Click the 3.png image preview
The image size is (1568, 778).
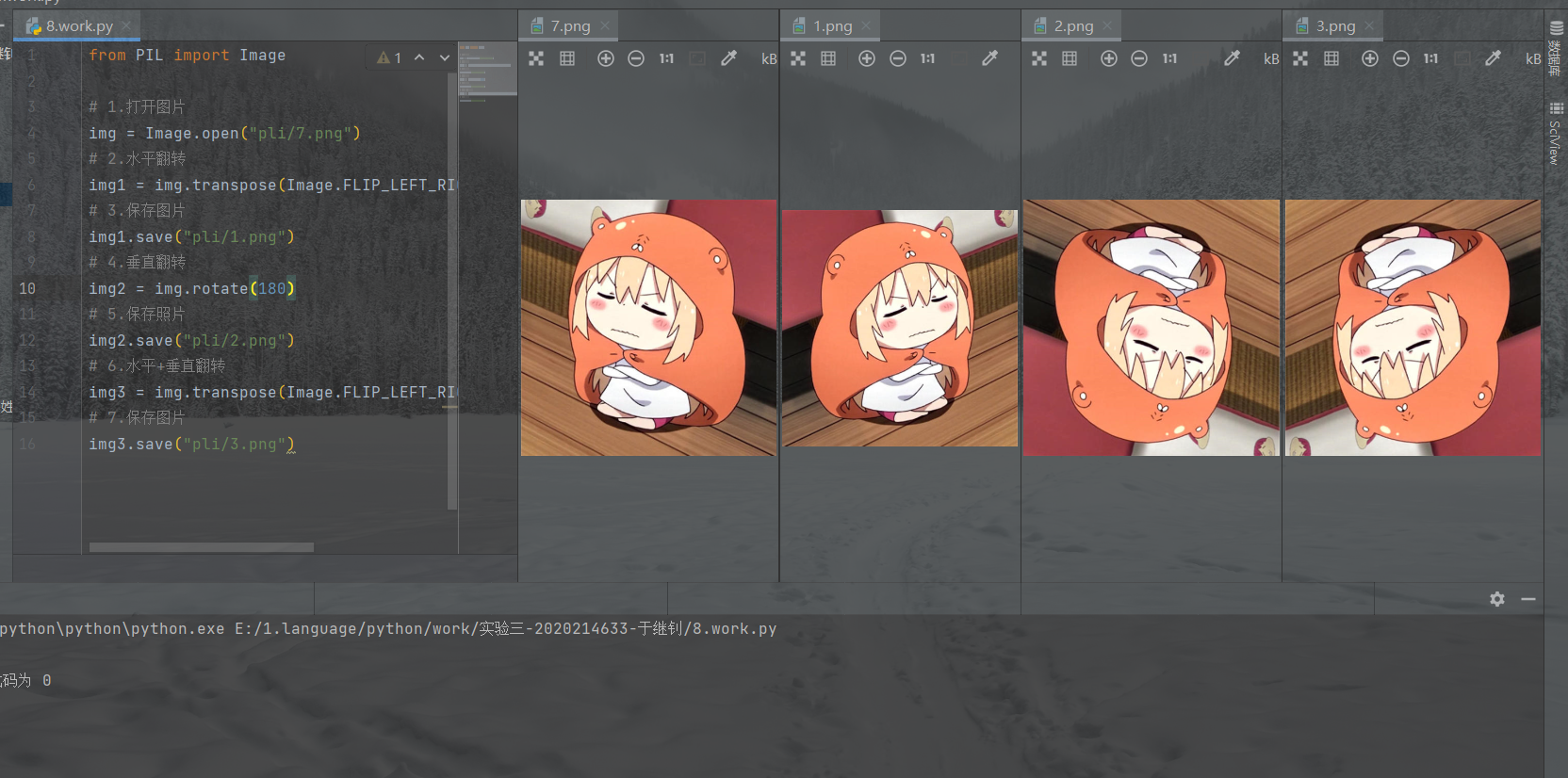point(1413,328)
